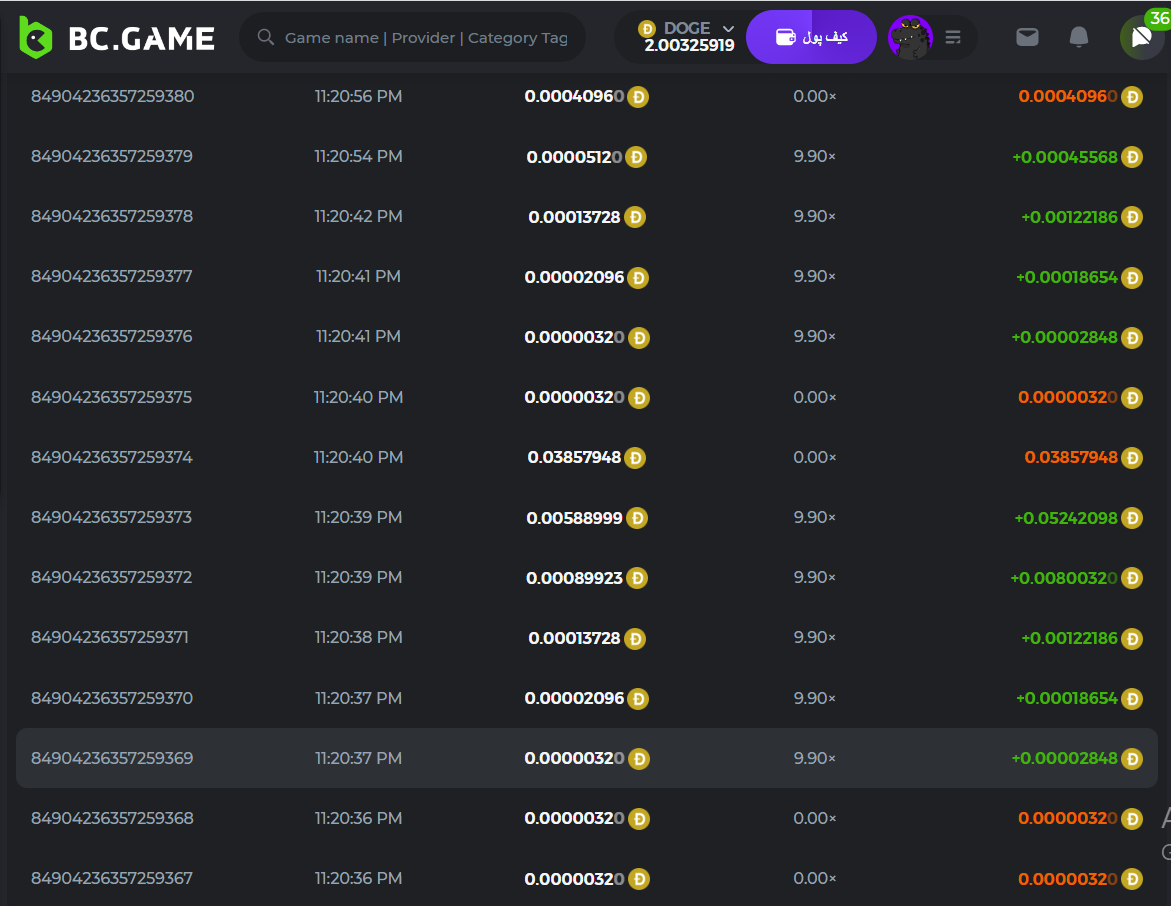Select the highlighted row 84904236357259369
The image size is (1171, 906).
point(586,758)
